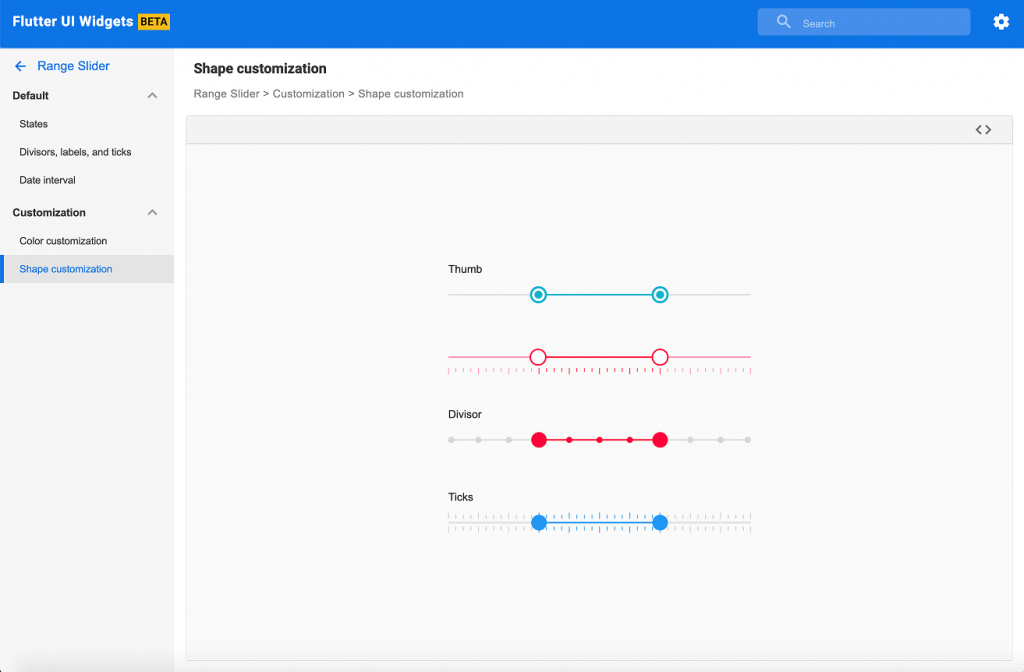Click the right red thumb on the Divisor slider

[x=660, y=439]
